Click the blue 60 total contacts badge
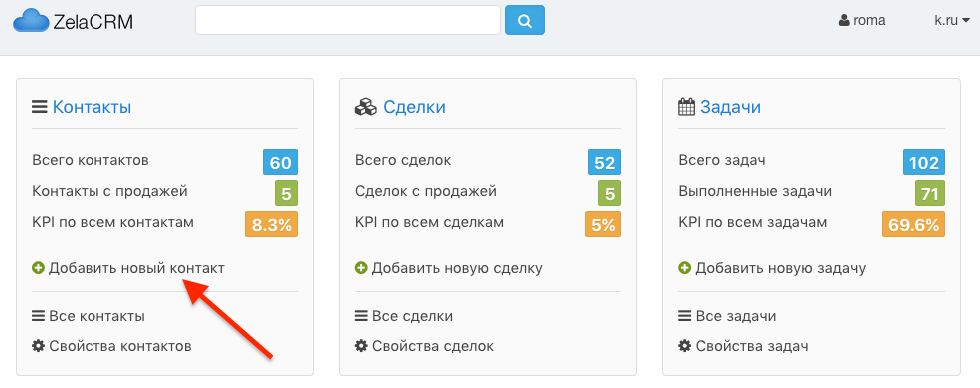980x388 pixels. coord(281,163)
